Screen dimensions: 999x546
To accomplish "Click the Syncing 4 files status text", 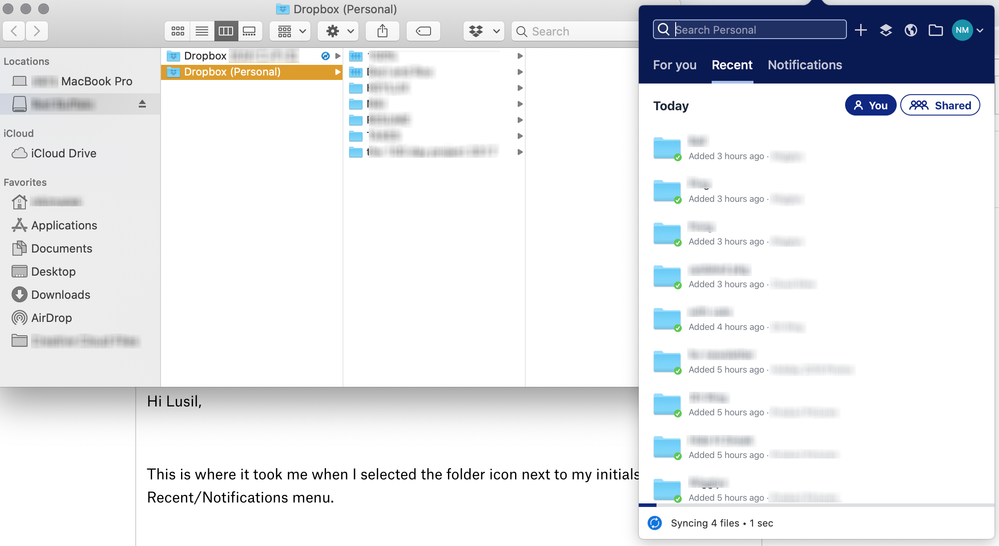I will [722, 523].
